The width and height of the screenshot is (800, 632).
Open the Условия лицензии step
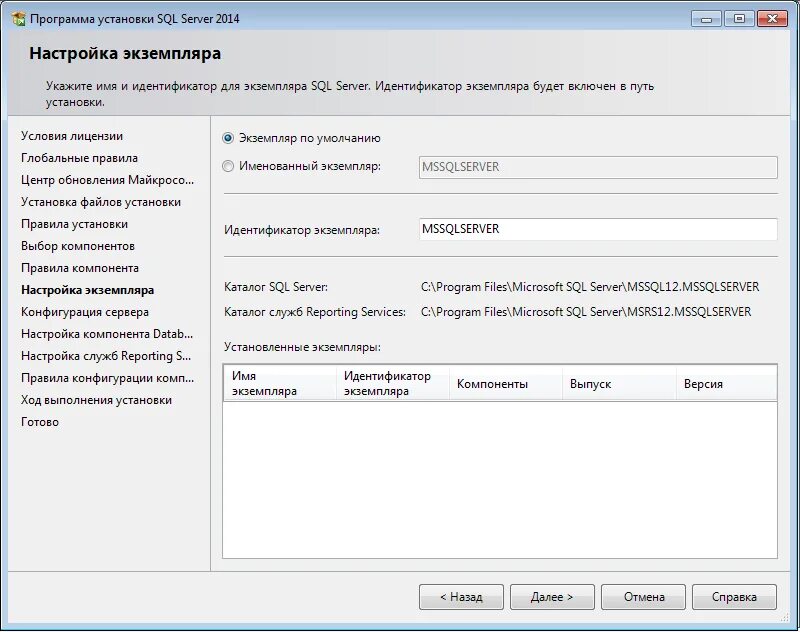tap(72, 136)
